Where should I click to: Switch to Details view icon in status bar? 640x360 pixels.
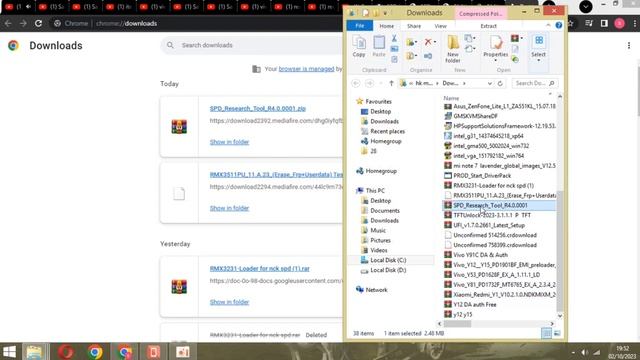tap(546, 333)
